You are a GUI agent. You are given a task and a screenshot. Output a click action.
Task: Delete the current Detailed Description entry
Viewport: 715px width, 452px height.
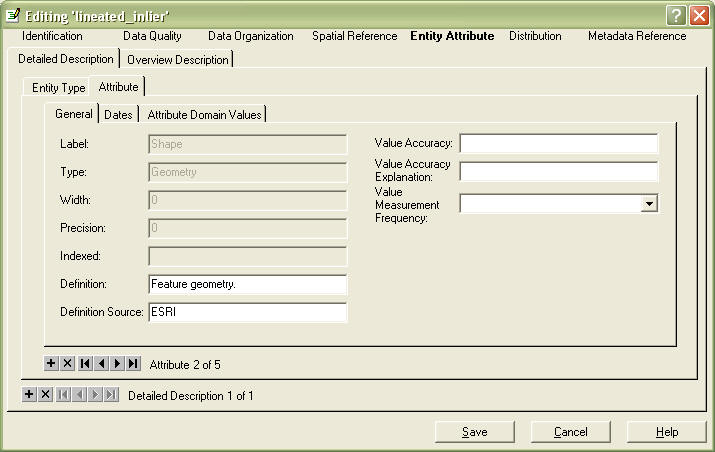tap(45, 395)
